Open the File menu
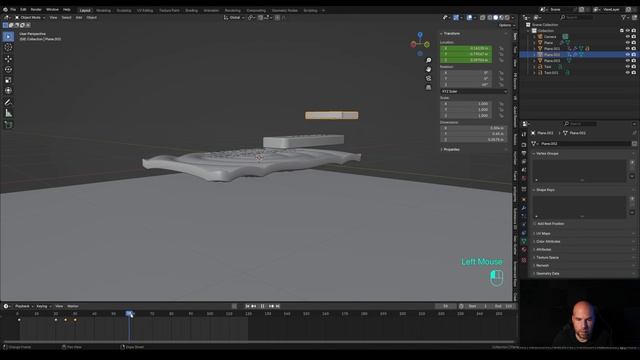 click(13, 10)
